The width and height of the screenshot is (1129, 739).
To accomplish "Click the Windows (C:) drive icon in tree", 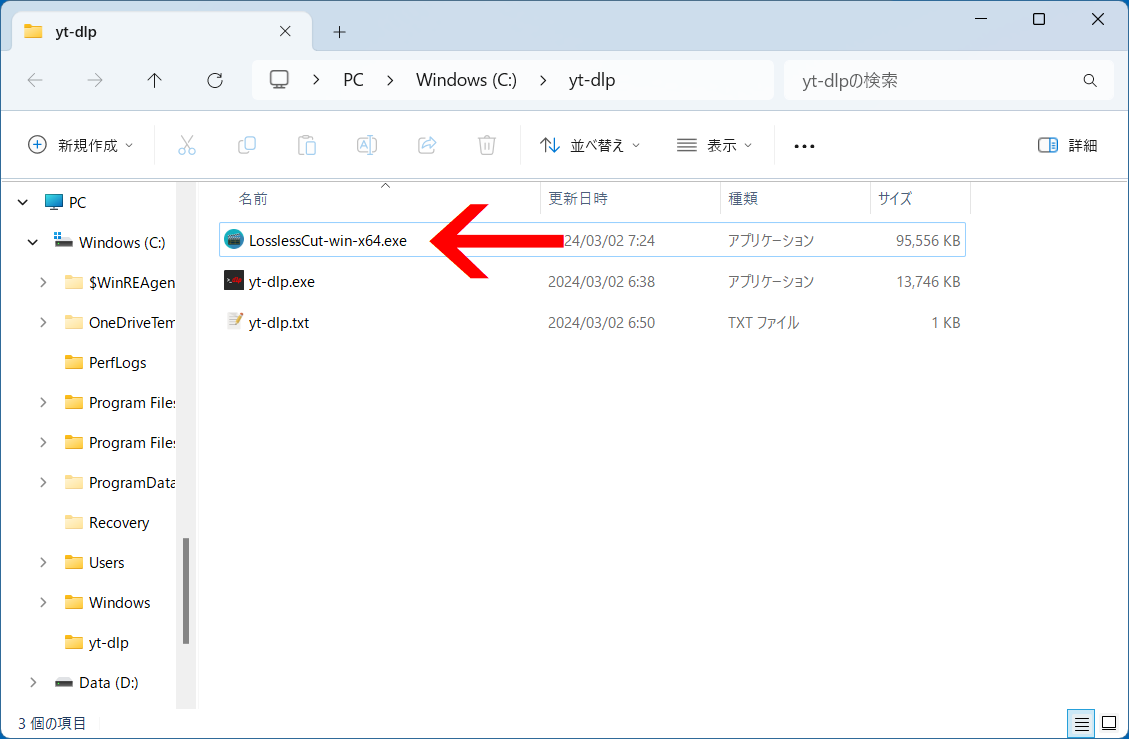I will tap(63, 241).
